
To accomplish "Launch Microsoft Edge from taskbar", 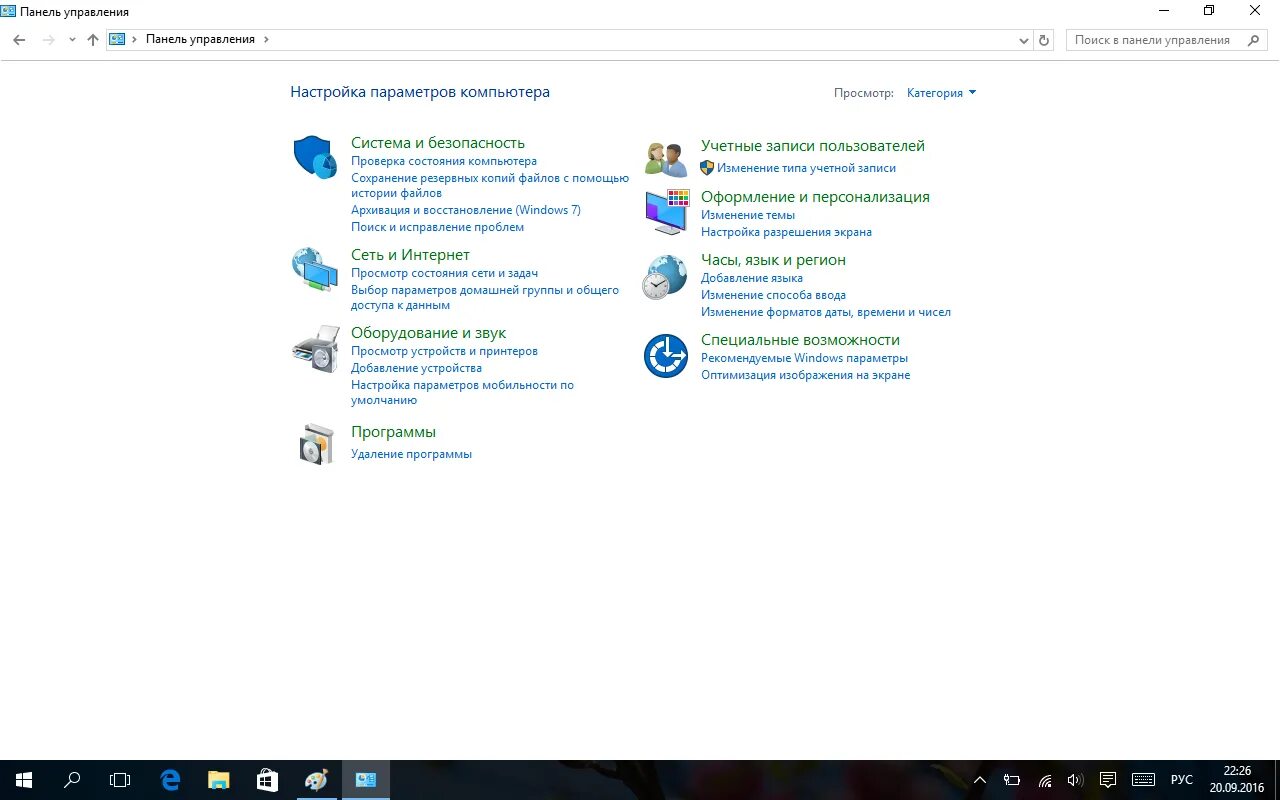I will pyautogui.click(x=171, y=780).
